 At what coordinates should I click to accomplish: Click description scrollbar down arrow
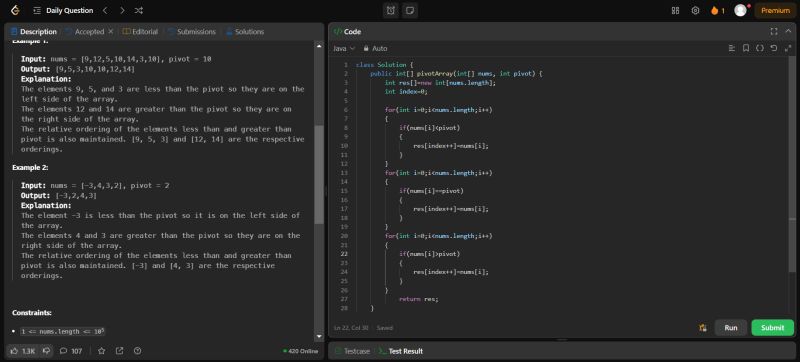pyautogui.click(x=319, y=337)
